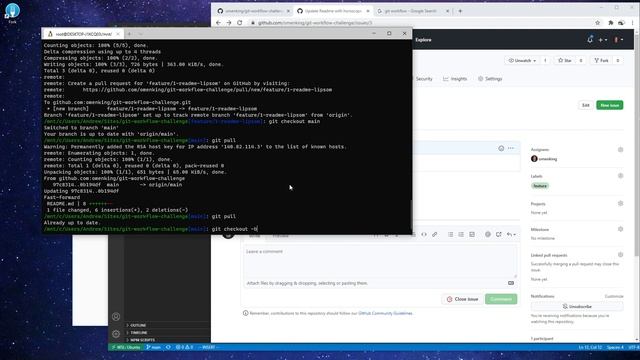
Task: Click the Markdown supported icon below the comment box
Action: pos(511,283)
